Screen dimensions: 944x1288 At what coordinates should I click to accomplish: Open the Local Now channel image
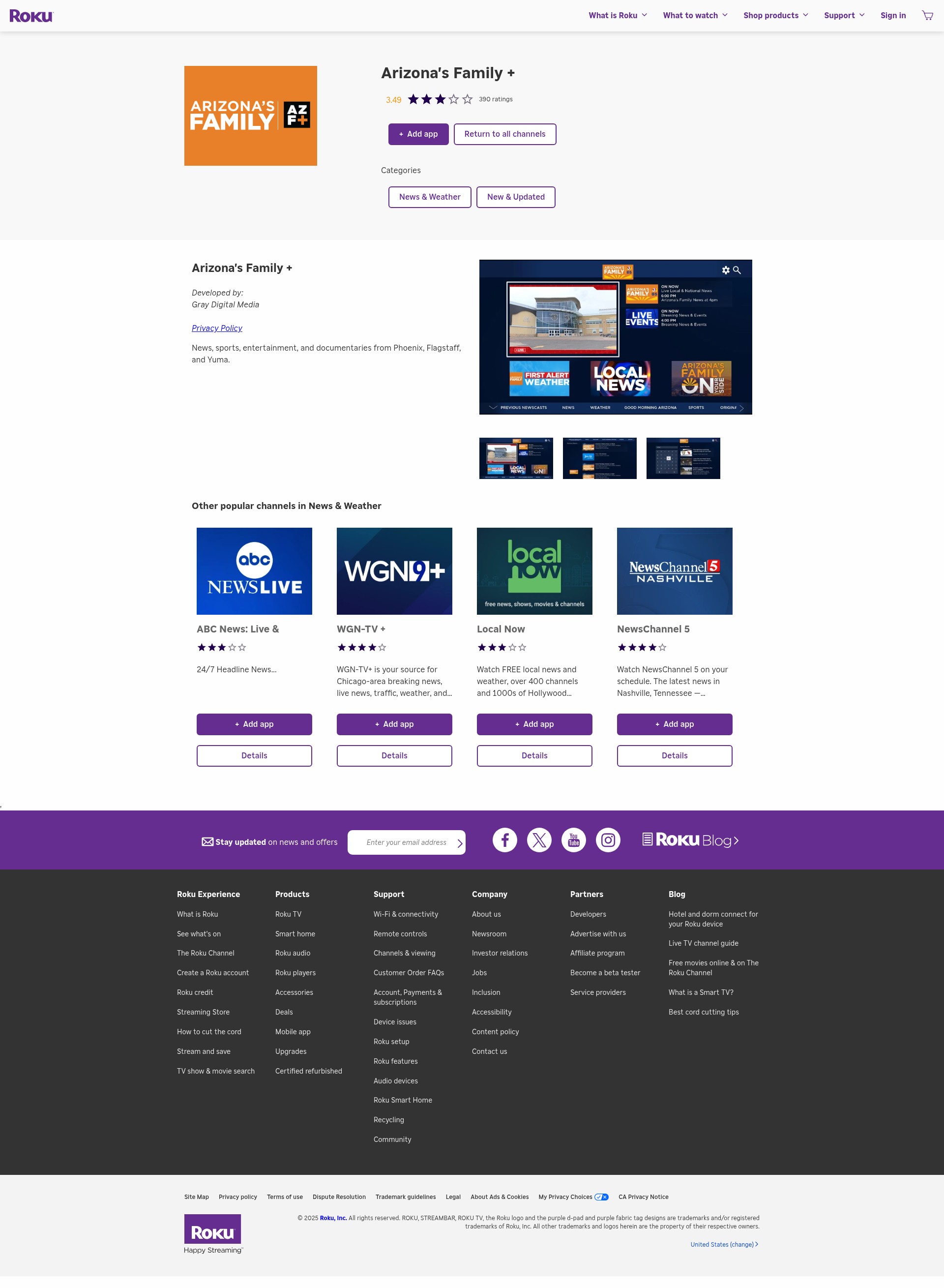click(534, 571)
